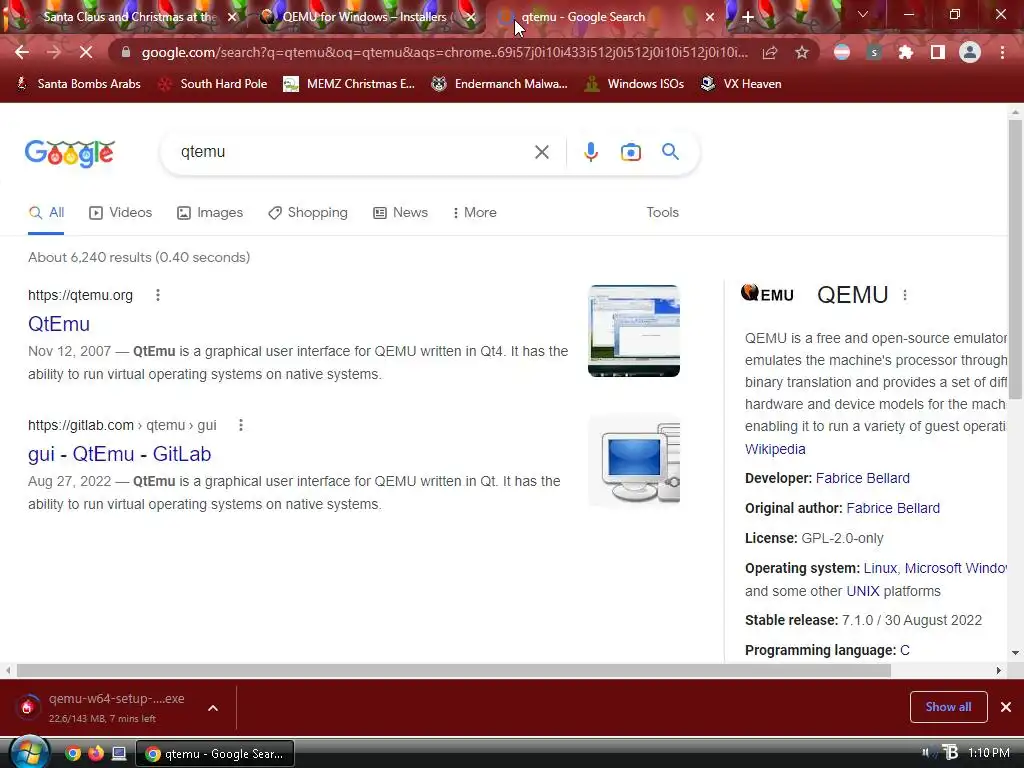Open the Endermanch Malwa... bookmark
The width and height of the screenshot is (1024, 768).
pos(500,84)
